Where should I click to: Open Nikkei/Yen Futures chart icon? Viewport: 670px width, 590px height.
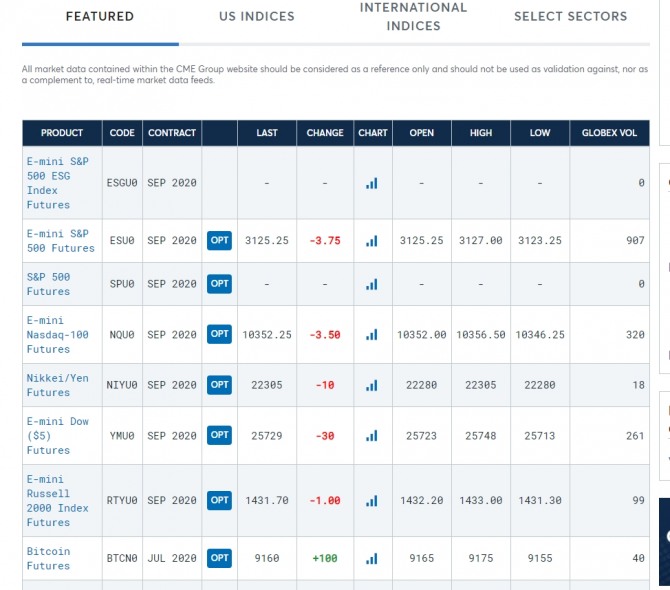coord(372,385)
